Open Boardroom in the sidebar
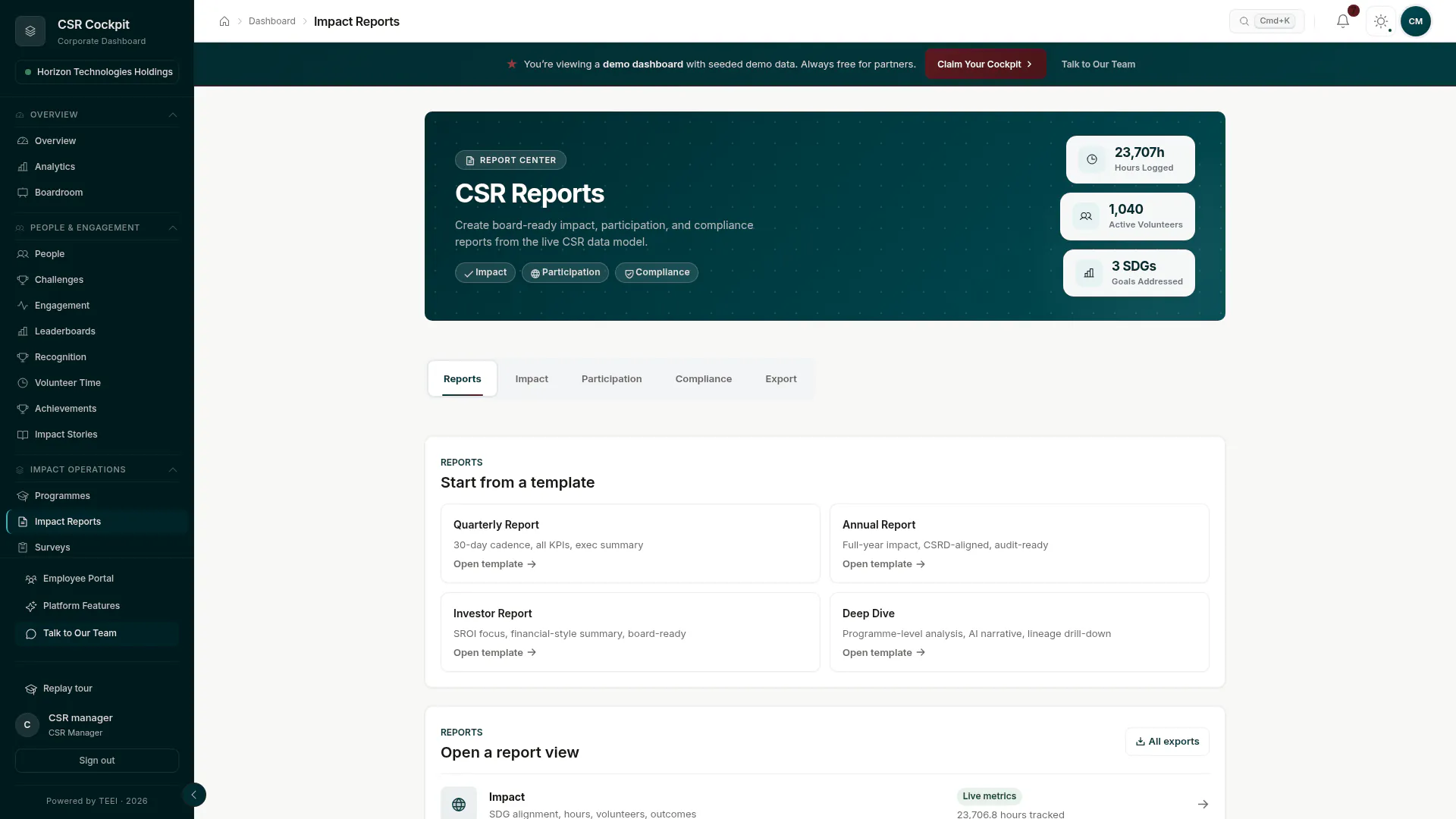1456x819 pixels. [97, 193]
